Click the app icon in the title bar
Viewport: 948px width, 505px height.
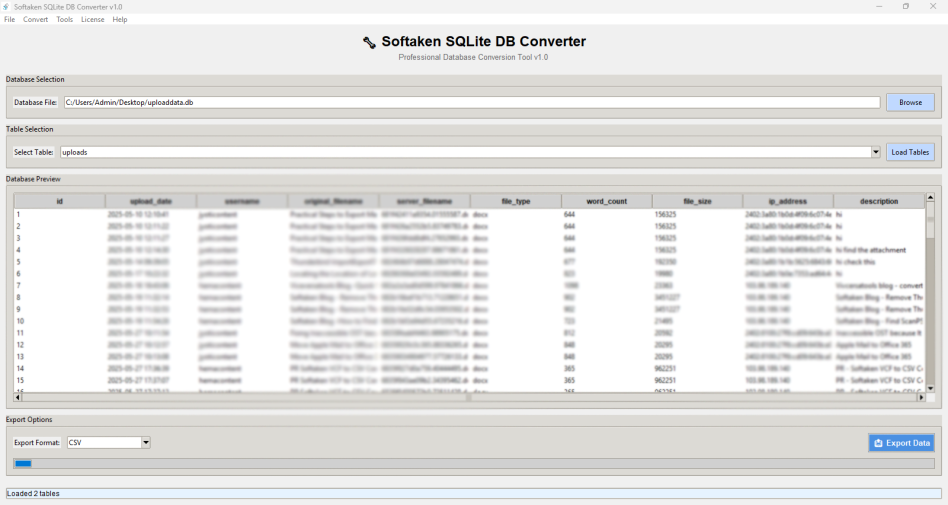coord(6,6)
